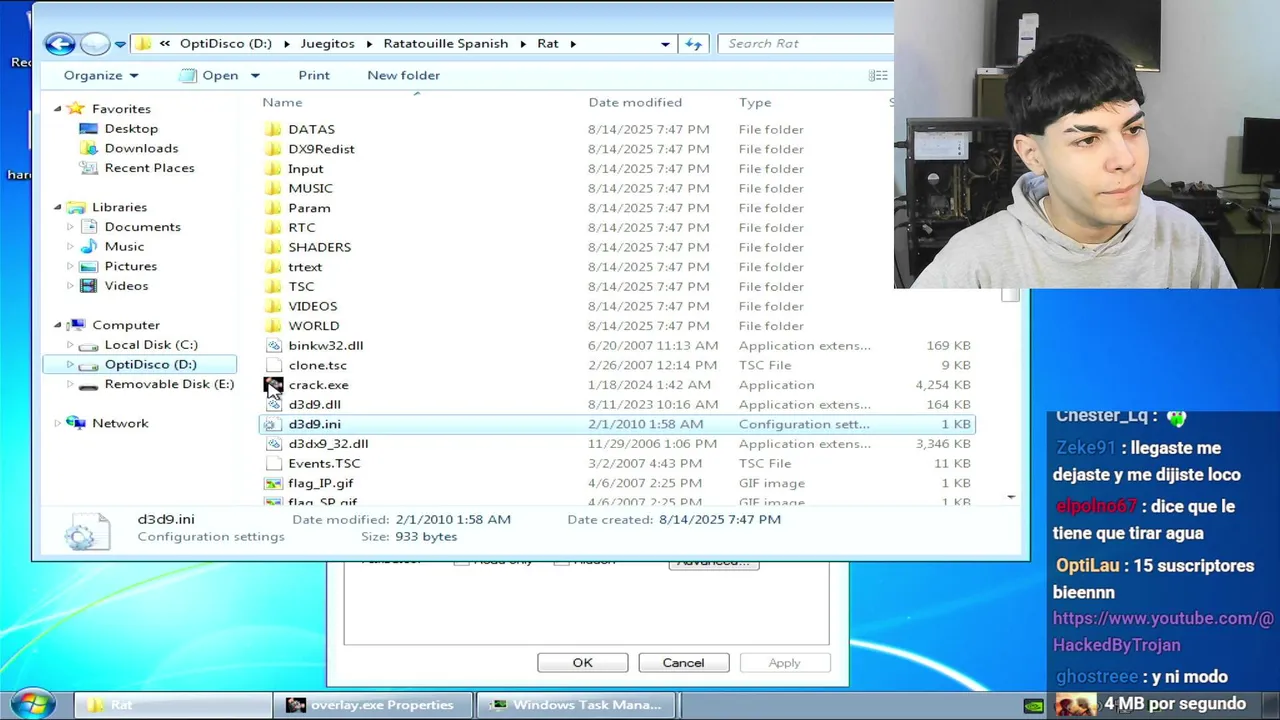This screenshot has width=1280, height=720.
Task: Expand the Documents library
Action: (70, 227)
